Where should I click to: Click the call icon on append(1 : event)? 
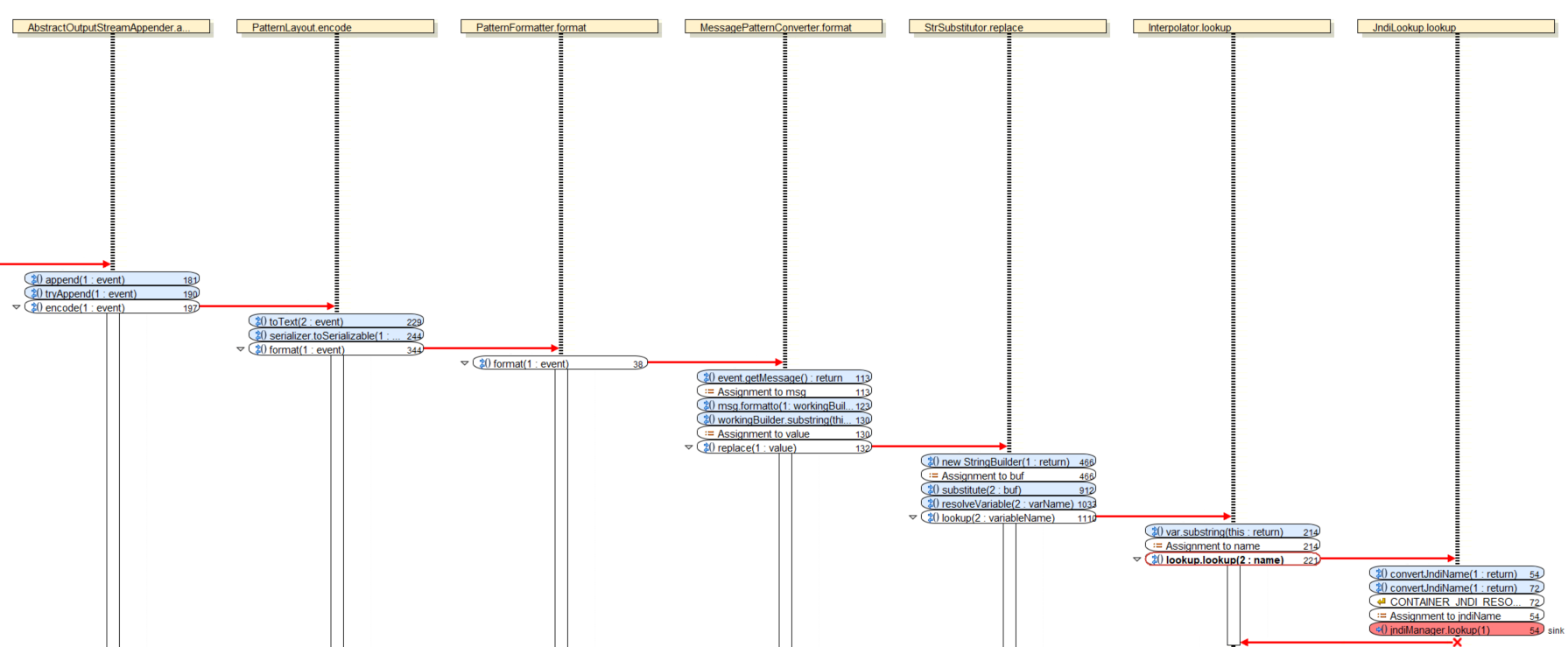point(37,280)
